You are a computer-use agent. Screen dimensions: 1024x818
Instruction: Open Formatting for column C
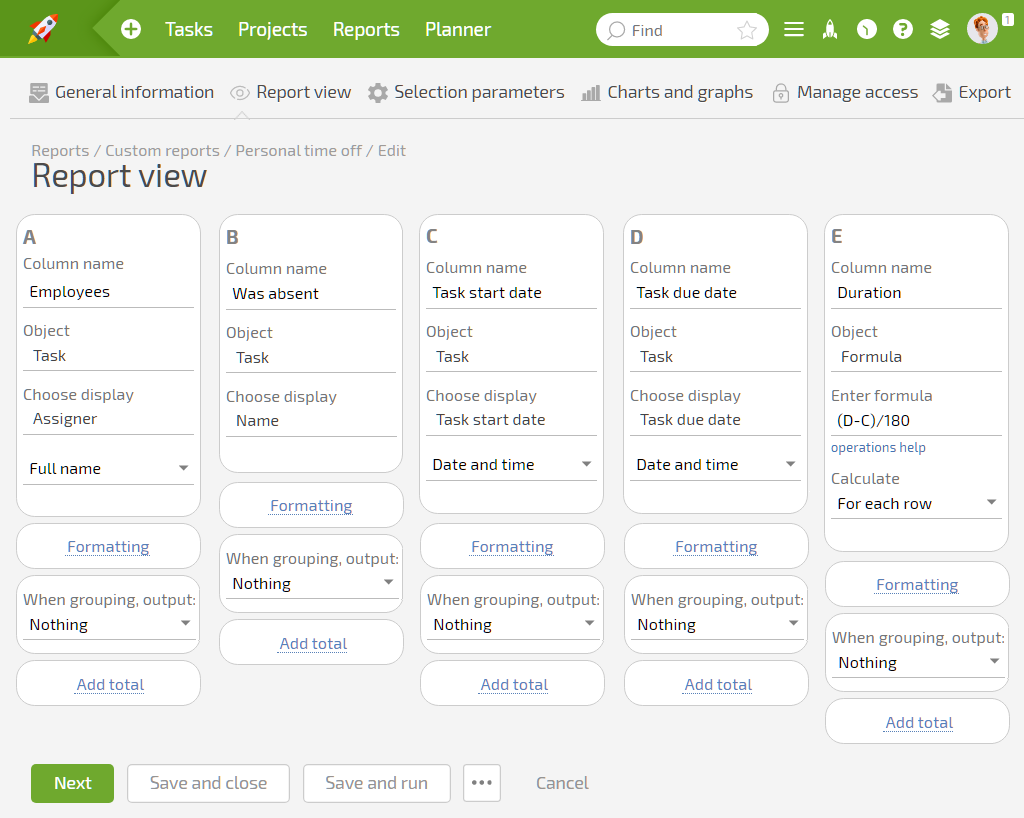(513, 546)
